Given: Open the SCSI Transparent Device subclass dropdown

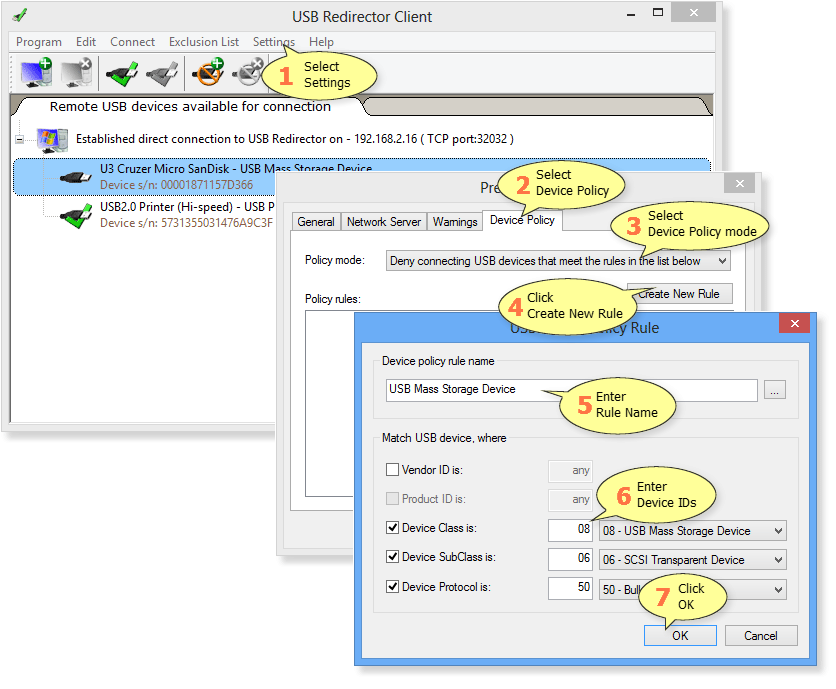Looking at the screenshot, I should tap(693, 560).
